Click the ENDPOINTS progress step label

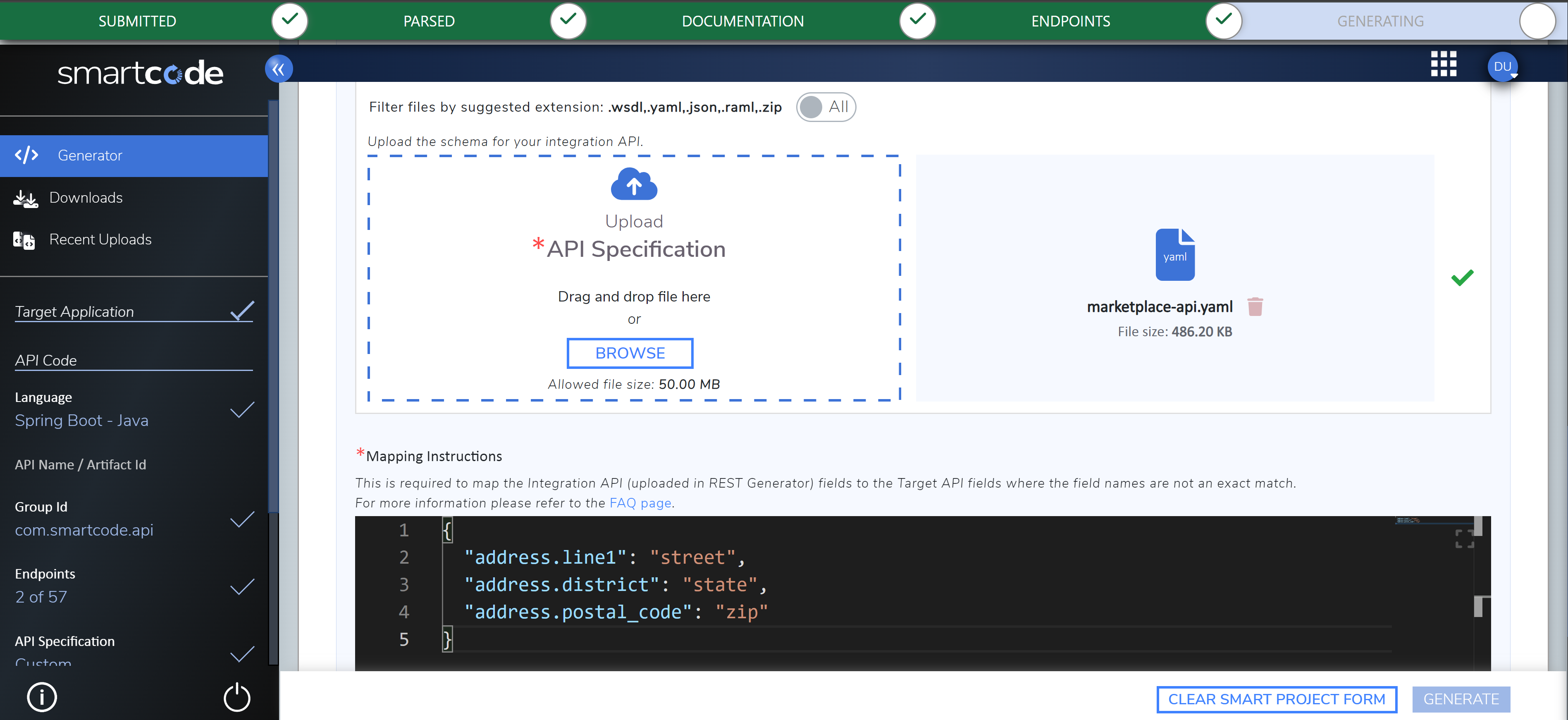pyautogui.click(x=1071, y=22)
